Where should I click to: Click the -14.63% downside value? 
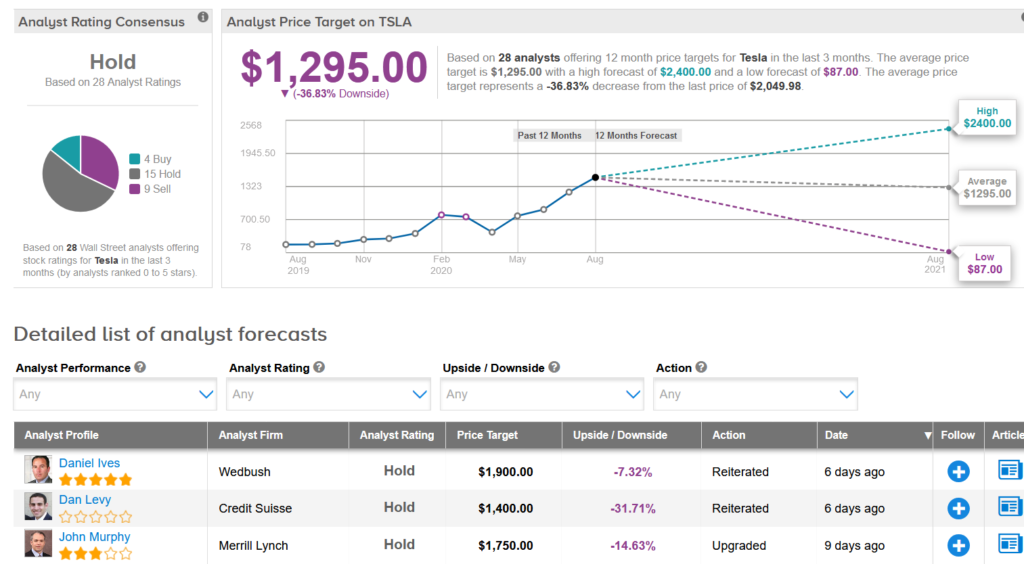click(x=632, y=546)
